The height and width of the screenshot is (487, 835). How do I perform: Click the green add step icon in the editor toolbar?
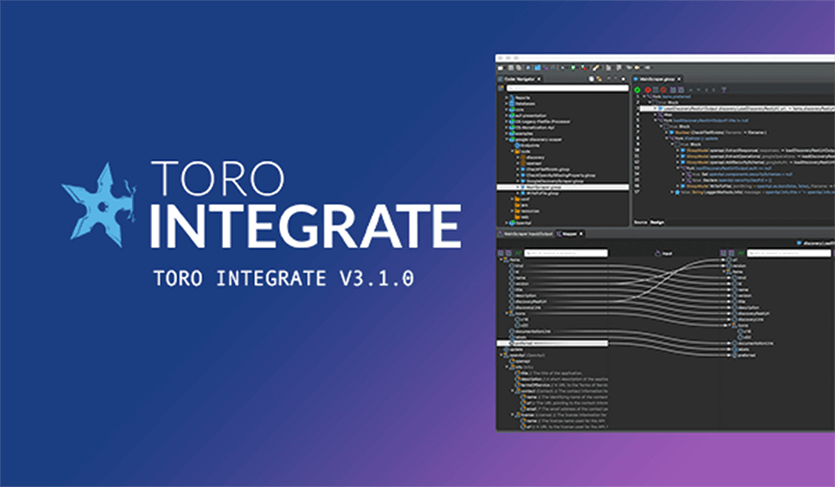tap(637, 90)
